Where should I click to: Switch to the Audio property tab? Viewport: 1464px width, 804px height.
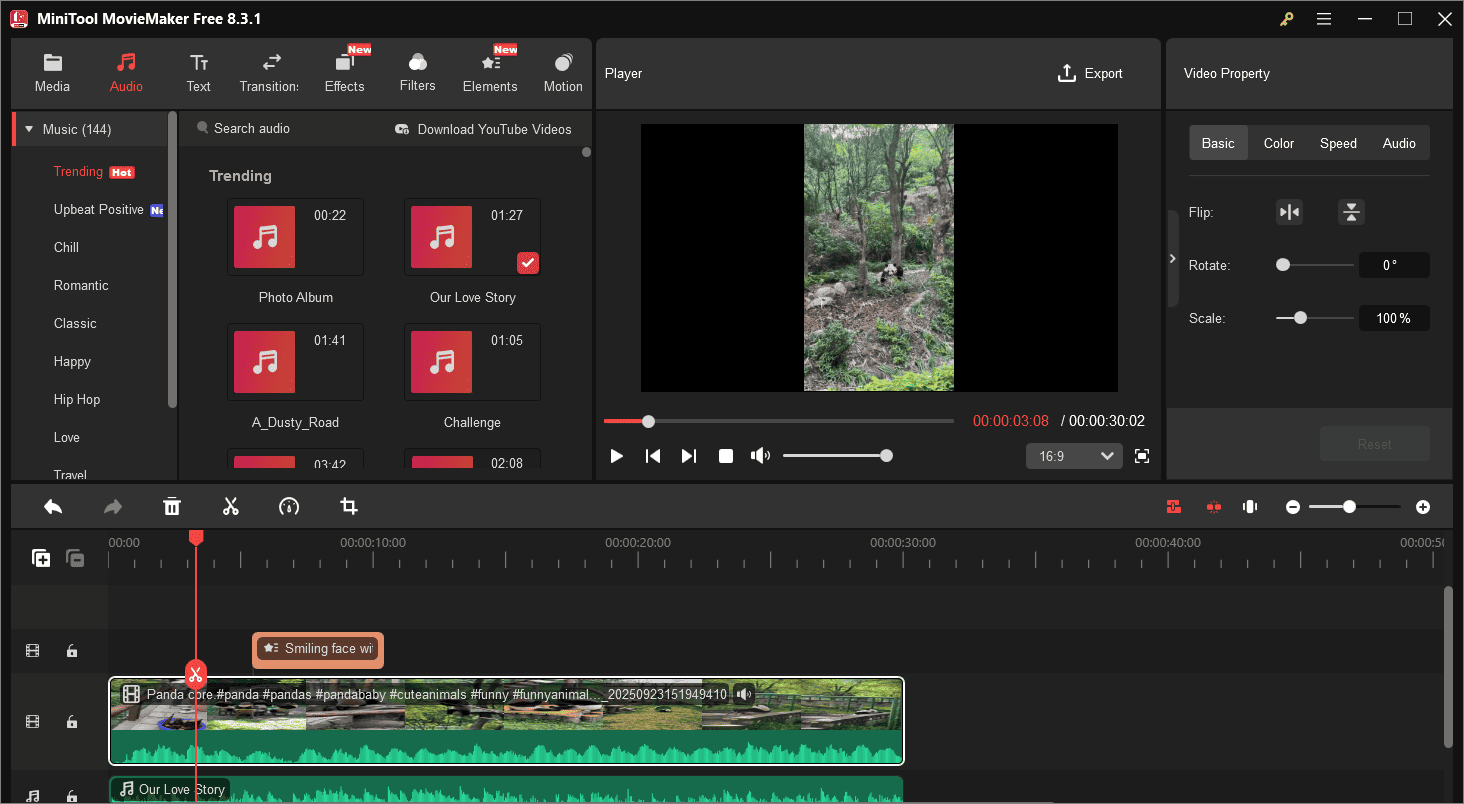click(1399, 143)
